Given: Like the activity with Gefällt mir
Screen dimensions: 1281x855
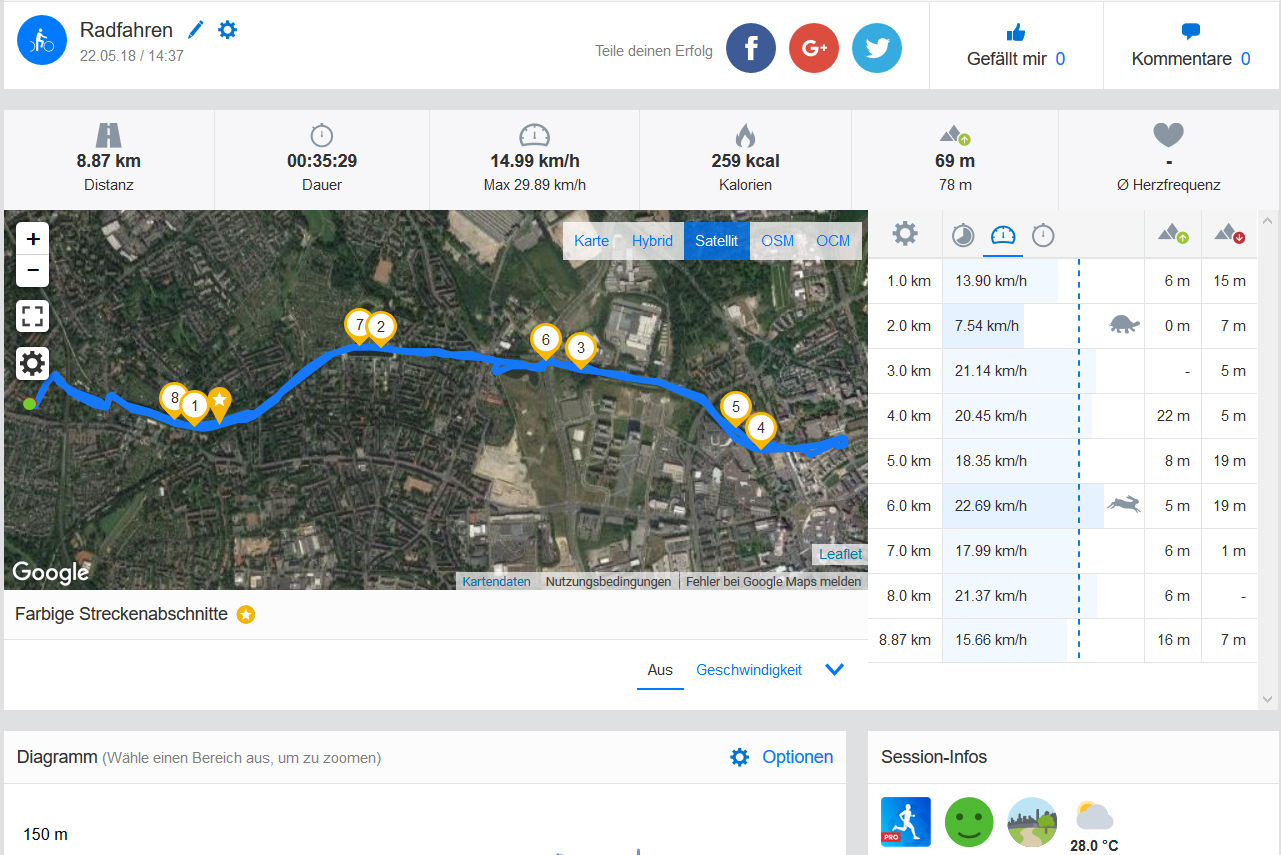Looking at the screenshot, I should click(1016, 46).
